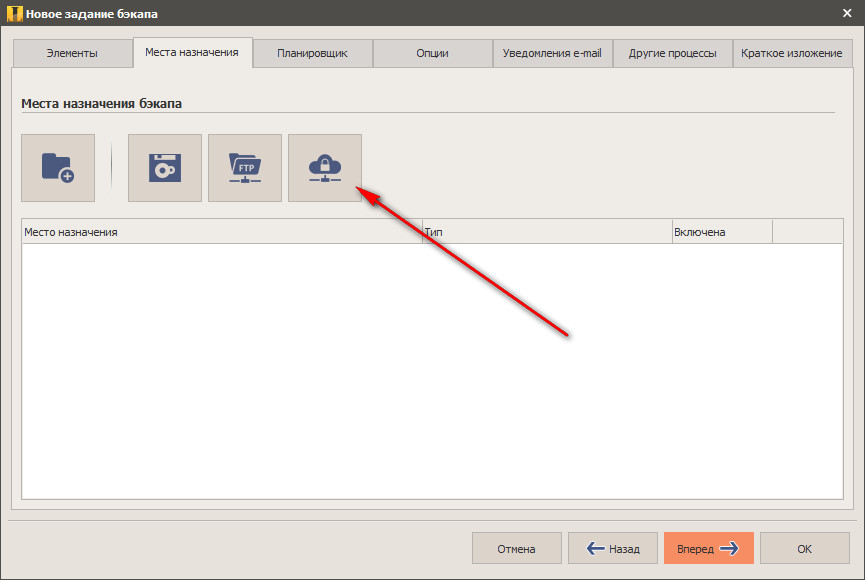This screenshot has height=580, width=865.
Task: Show the Краткое изложение tab
Action: [792, 54]
